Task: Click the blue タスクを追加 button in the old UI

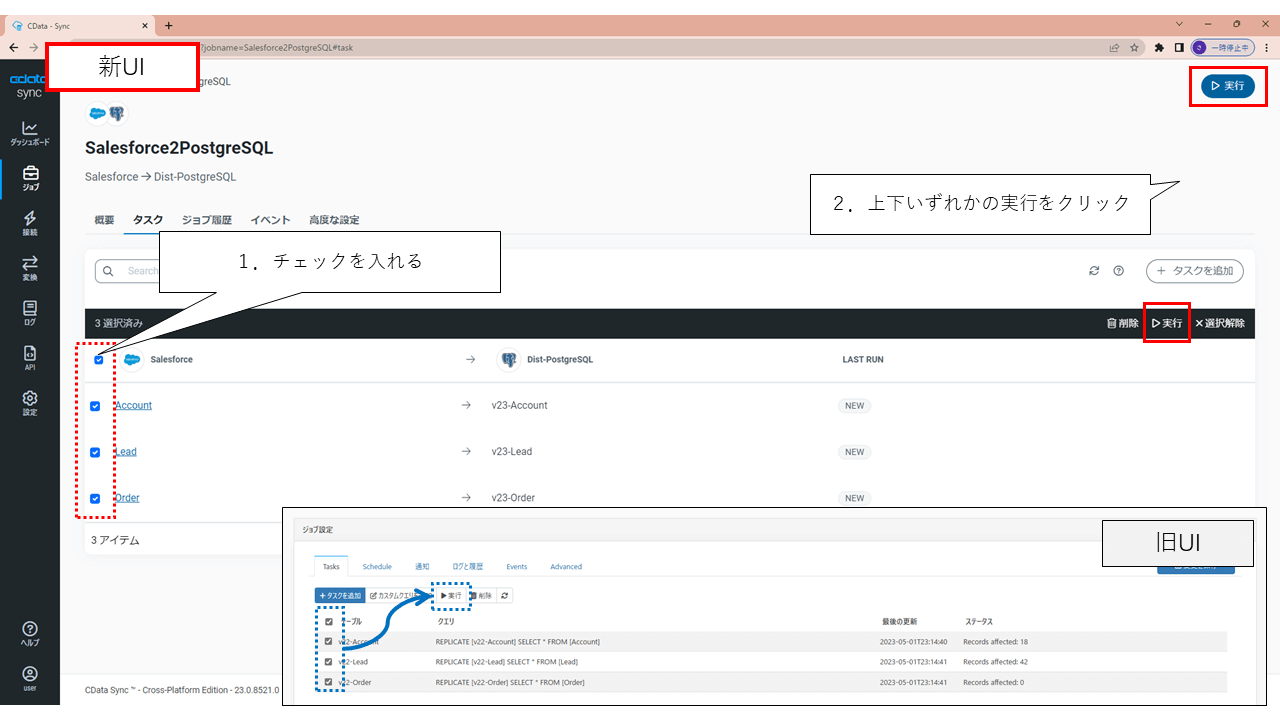Action: pos(340,596)
